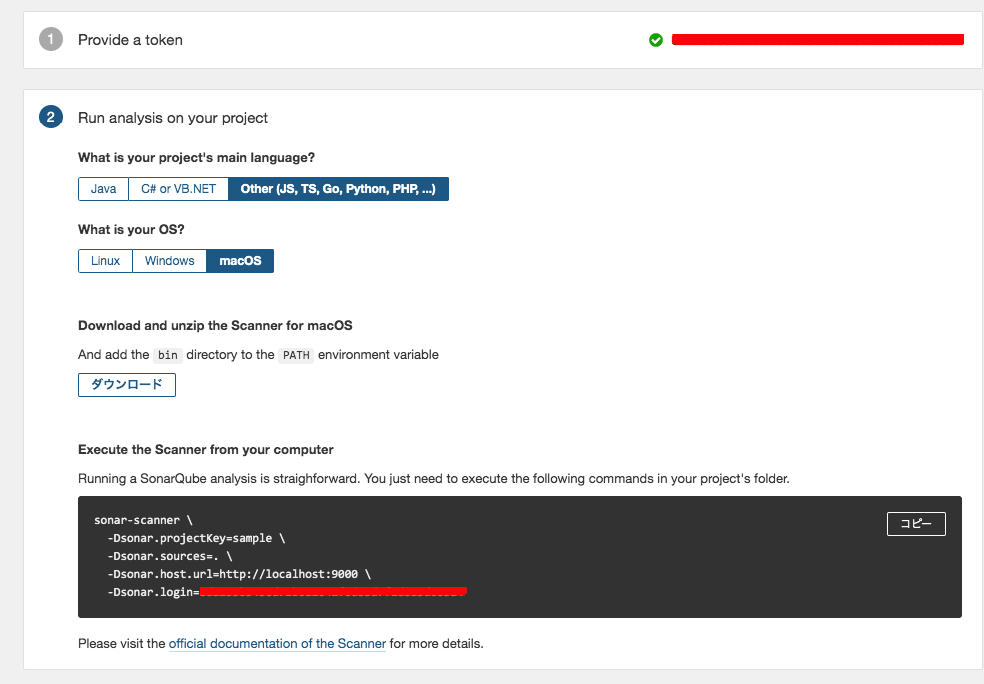Click the -Dsonar.projectKey=sample command line
The height and width of the screenshot is (684, 984).
pos(196,538)
